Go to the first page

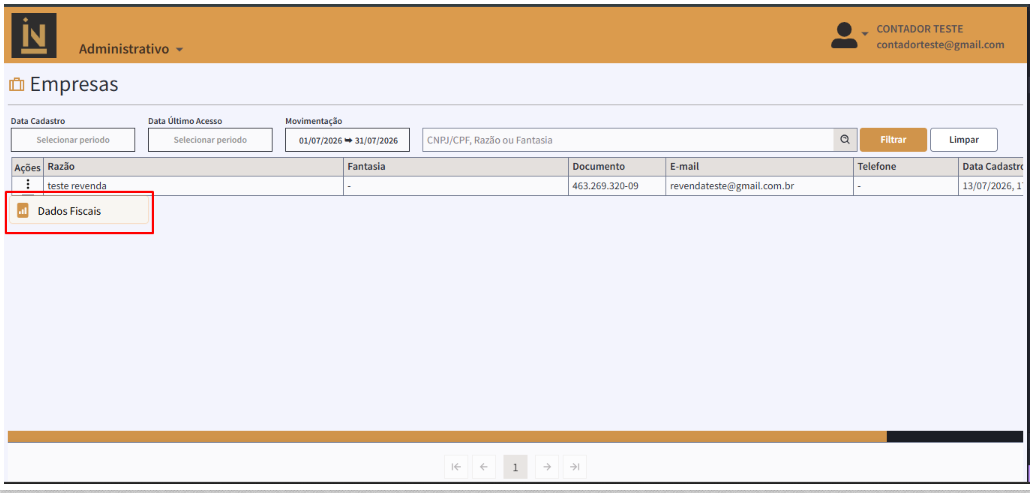click(x=456, y=467)
